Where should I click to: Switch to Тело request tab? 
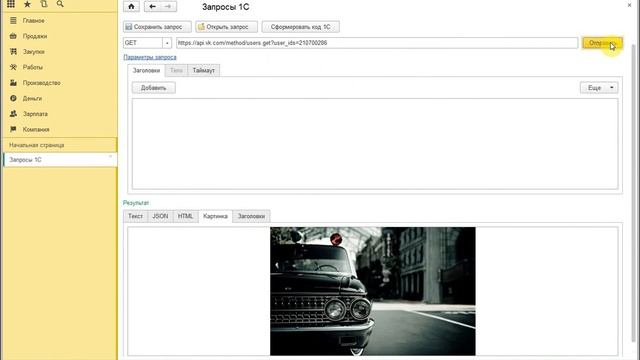[x=176, y=71]
